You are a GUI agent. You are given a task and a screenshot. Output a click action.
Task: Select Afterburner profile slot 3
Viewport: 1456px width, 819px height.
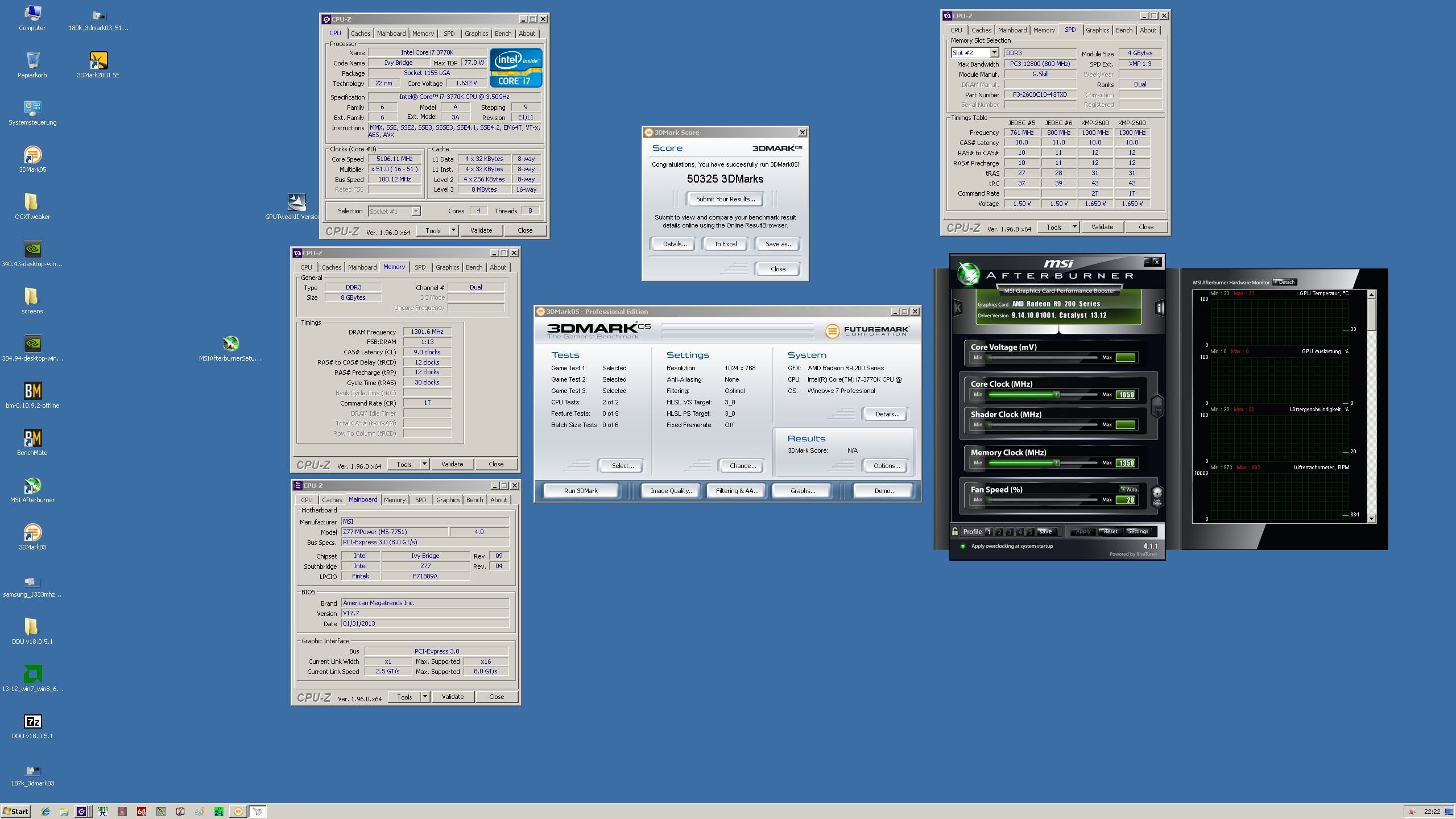pyautogui.click(x=1010, y=532)
